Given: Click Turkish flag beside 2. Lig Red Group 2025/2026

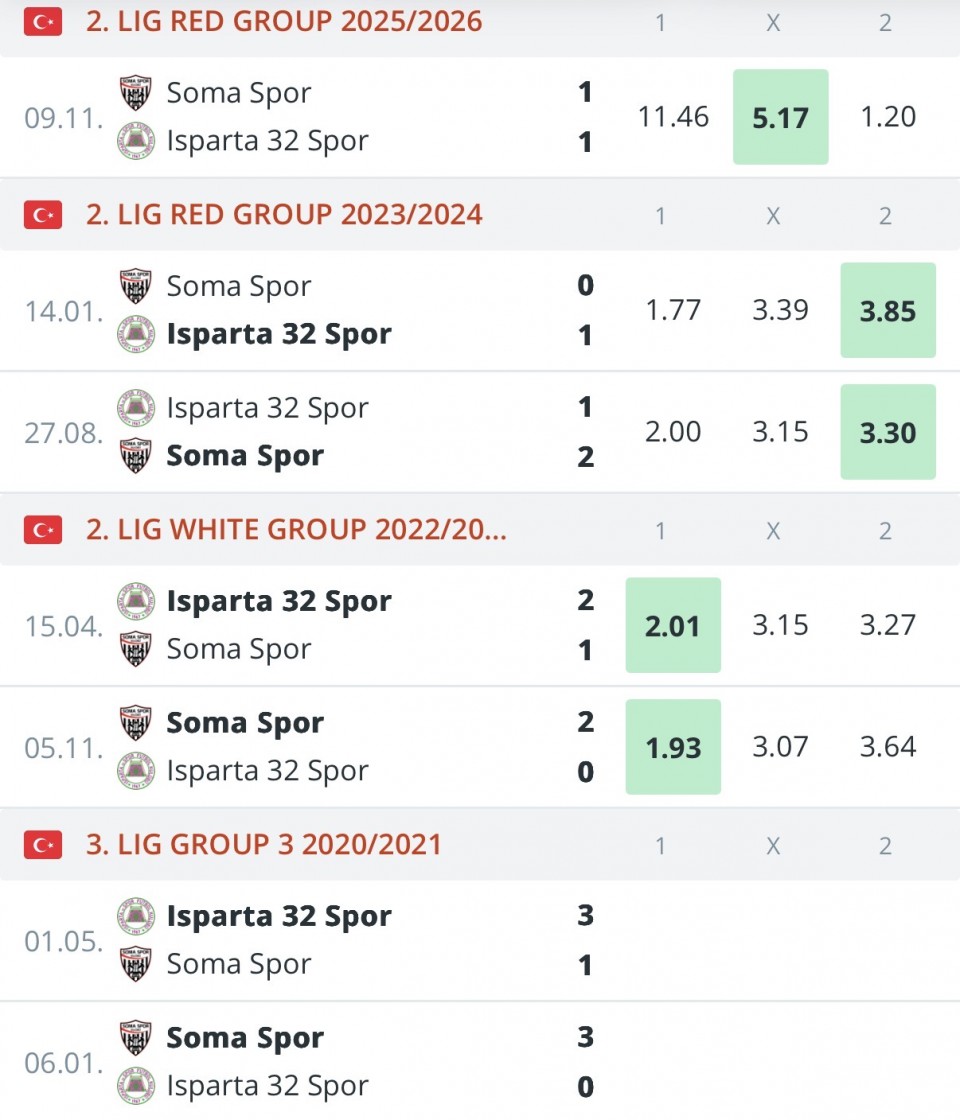Looking at the screenshot, I should pos(43,21).
